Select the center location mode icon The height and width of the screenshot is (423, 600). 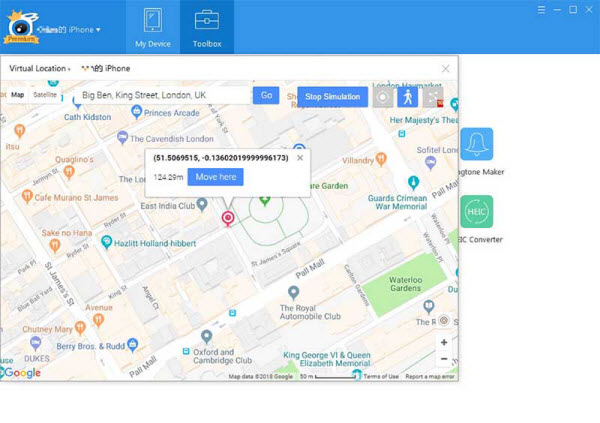tap(383, 97)
